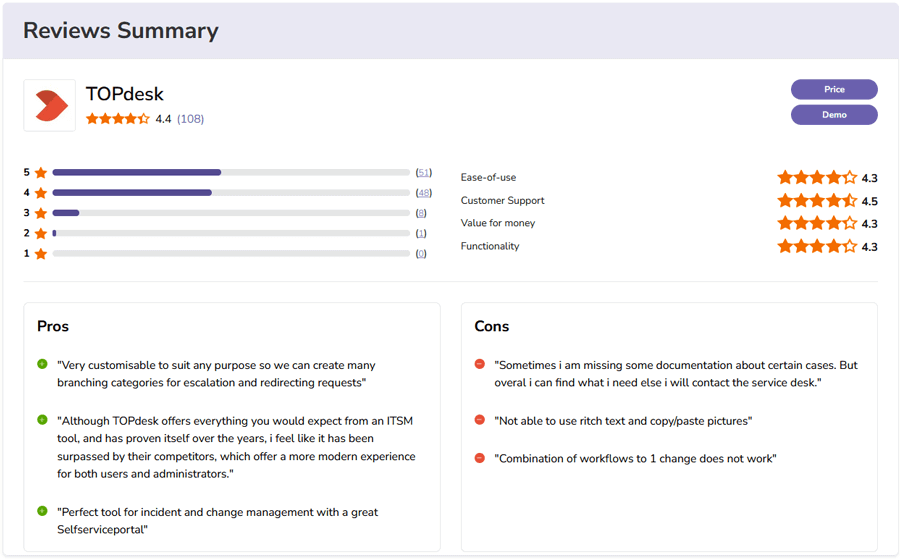
Task: Open the 1-star (0) reviews link
Action: [421, 254]
